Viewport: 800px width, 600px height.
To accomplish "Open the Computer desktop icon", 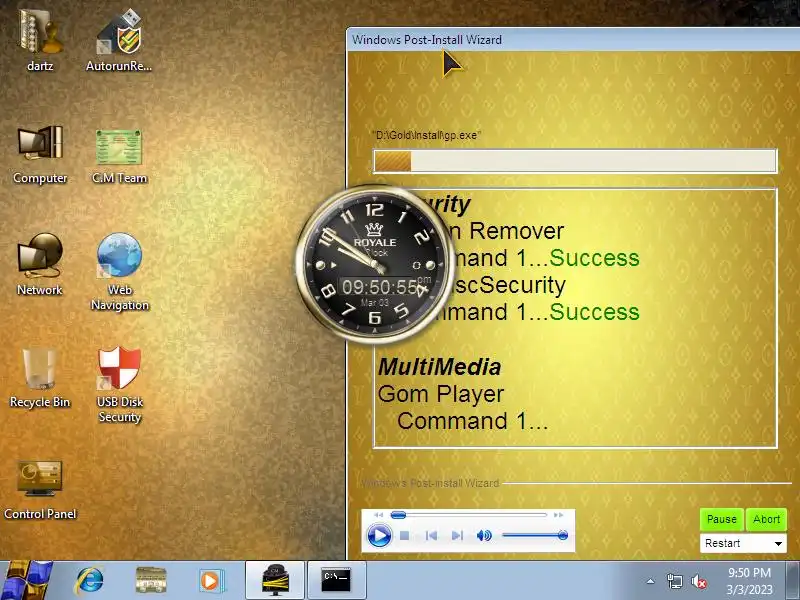I will 40,153.
